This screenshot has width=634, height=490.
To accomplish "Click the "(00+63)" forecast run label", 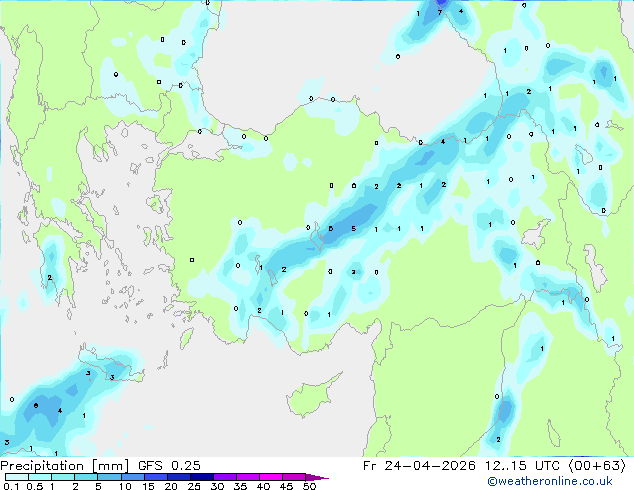I will 597,466.
